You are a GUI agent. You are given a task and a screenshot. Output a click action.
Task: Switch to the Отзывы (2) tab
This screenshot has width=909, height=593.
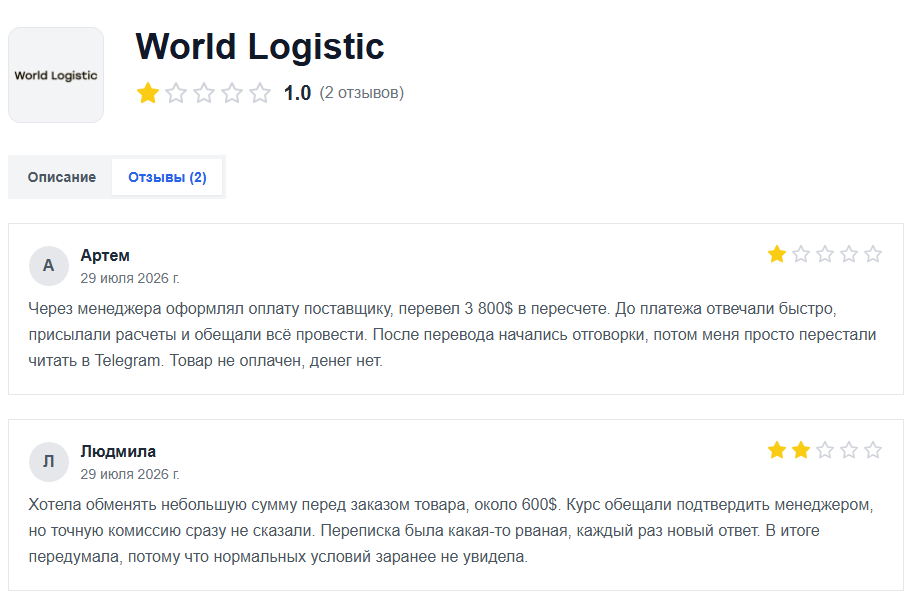(x=167, y=177)
